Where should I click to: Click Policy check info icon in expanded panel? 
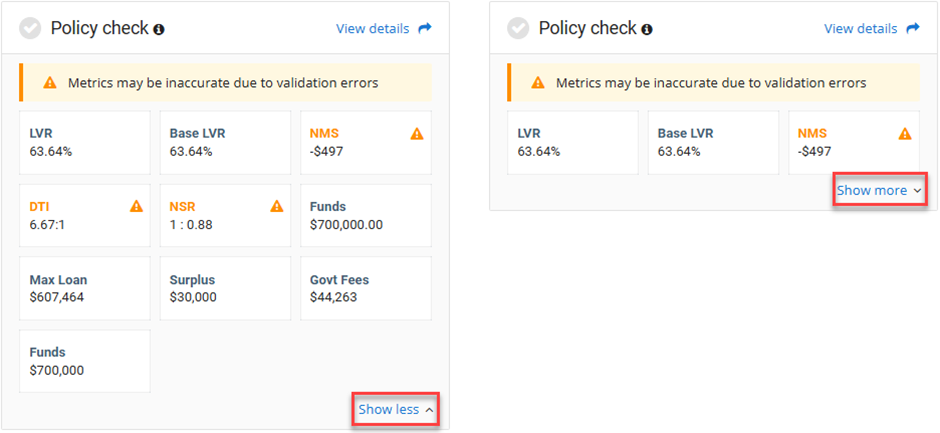point(159,30)
